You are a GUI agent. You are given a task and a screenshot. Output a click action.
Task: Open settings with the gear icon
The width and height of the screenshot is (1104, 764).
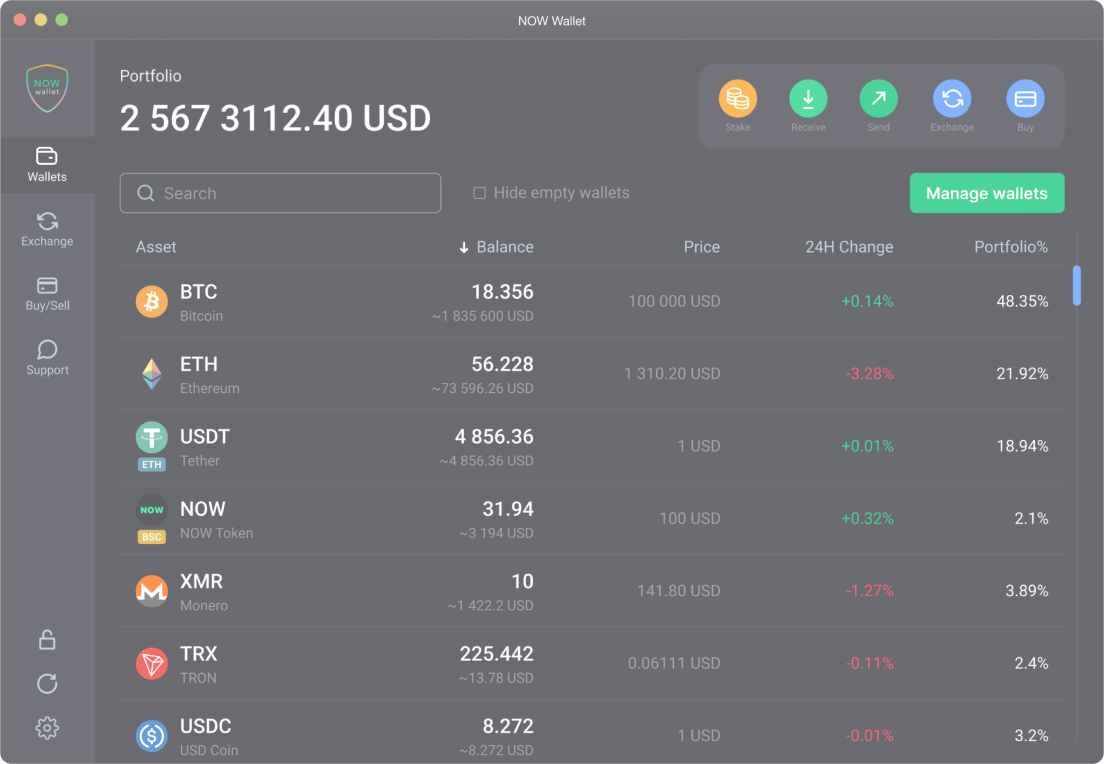click(47, 728)
